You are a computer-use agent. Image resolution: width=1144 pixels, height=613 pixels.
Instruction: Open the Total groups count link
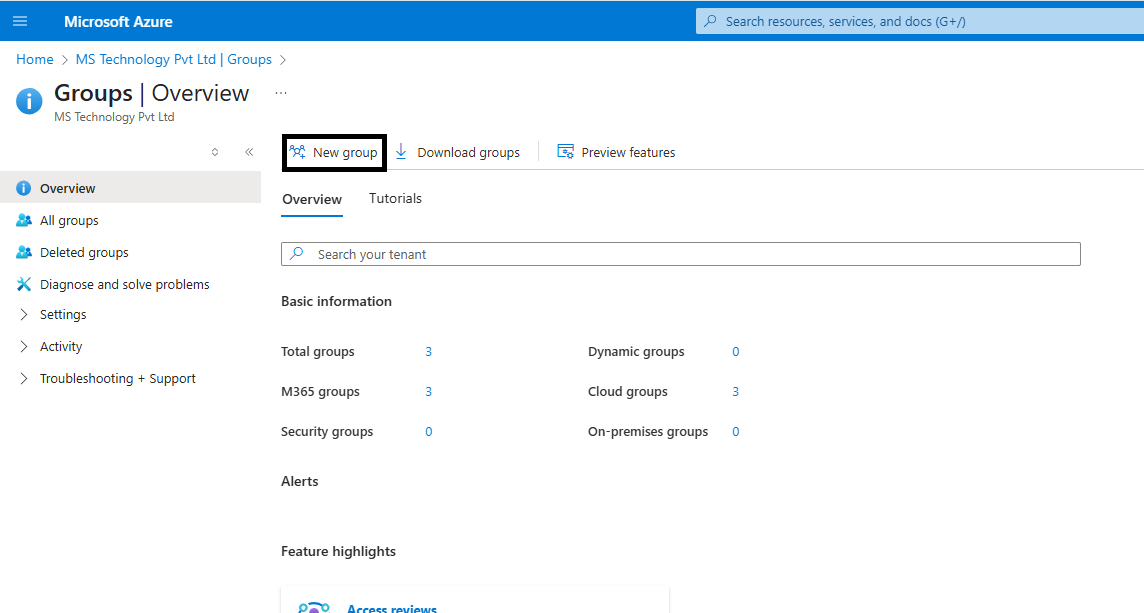pos(429,351)
